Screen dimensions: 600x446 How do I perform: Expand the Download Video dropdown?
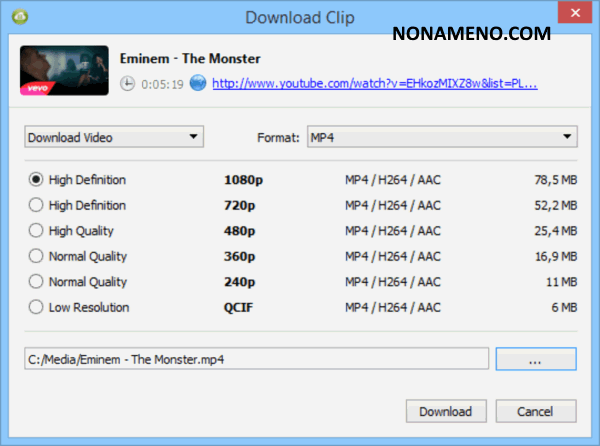[114, 137]
